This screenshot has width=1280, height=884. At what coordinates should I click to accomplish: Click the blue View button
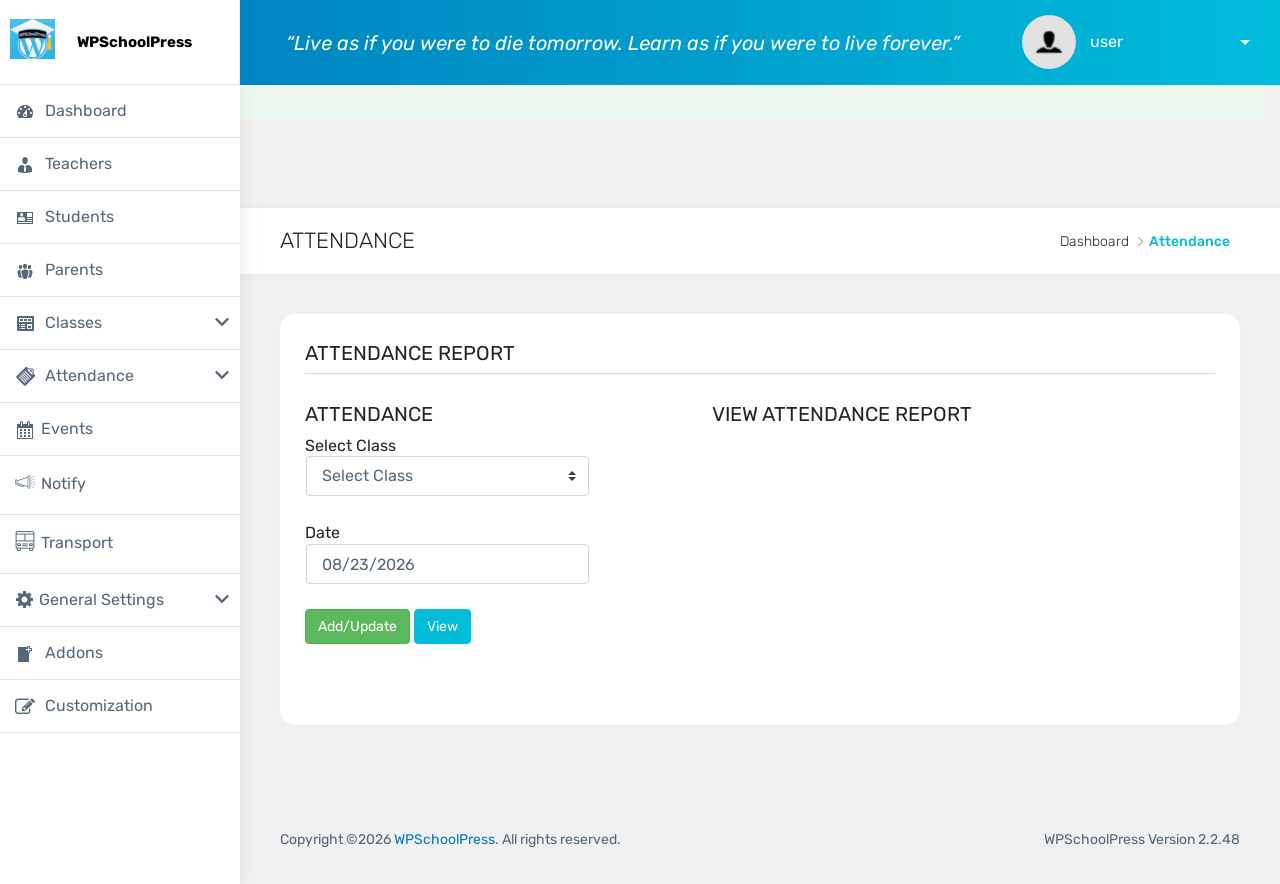[442, 627]
